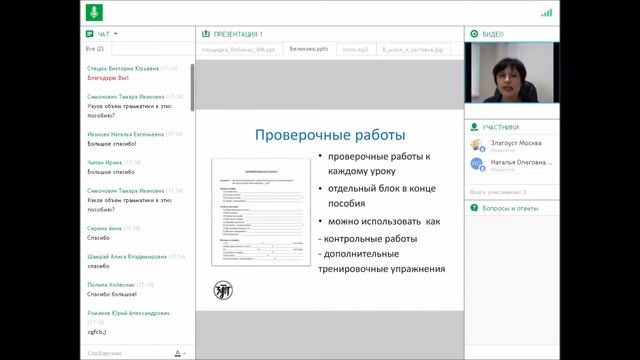This screenshot has height=360, width=640.
Task: Click the chat panel vertical scrollbar
Action: [192, 88]
